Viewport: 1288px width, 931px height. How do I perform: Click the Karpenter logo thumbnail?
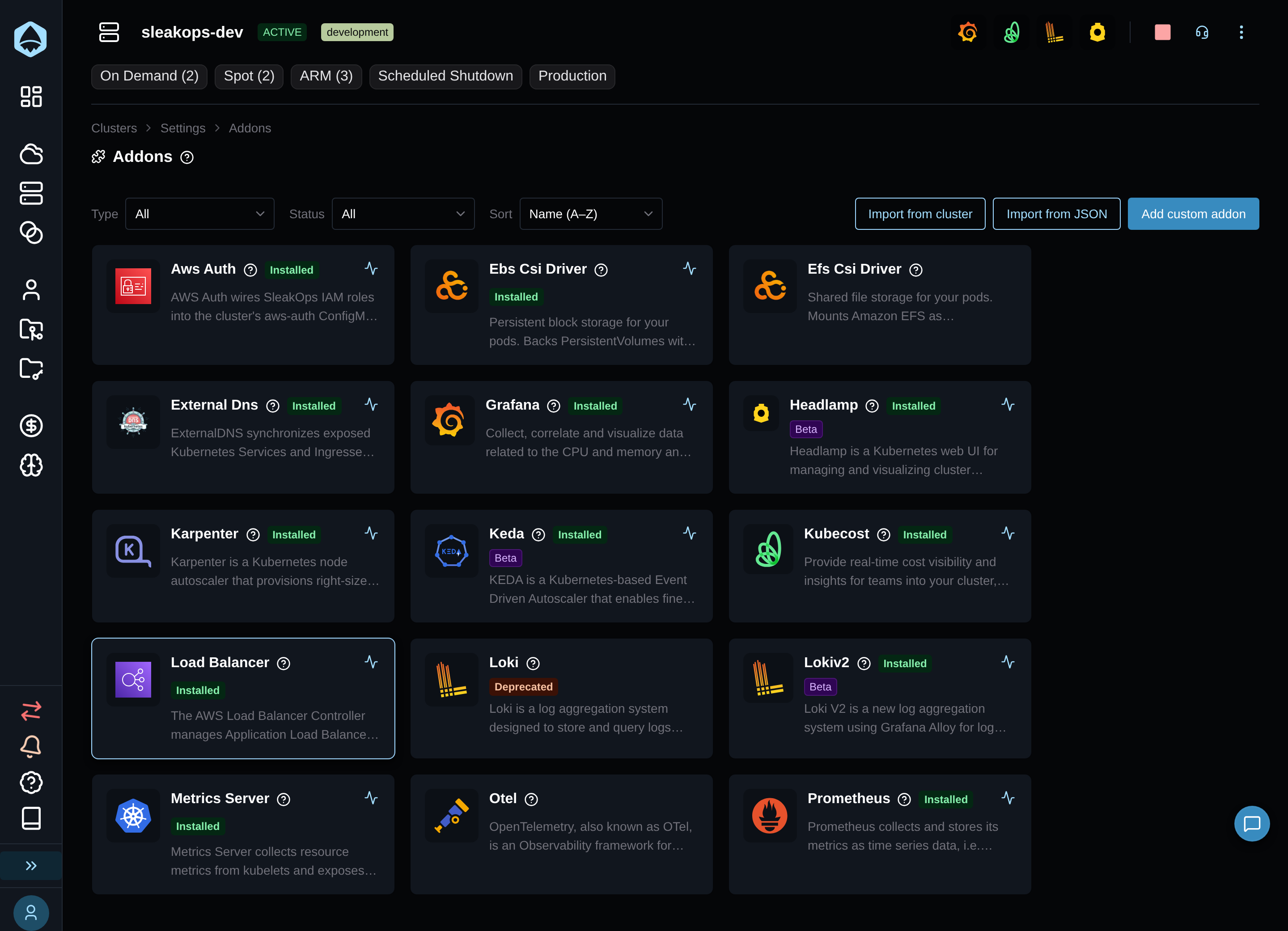pyautogui.click(x=133, y=550)
